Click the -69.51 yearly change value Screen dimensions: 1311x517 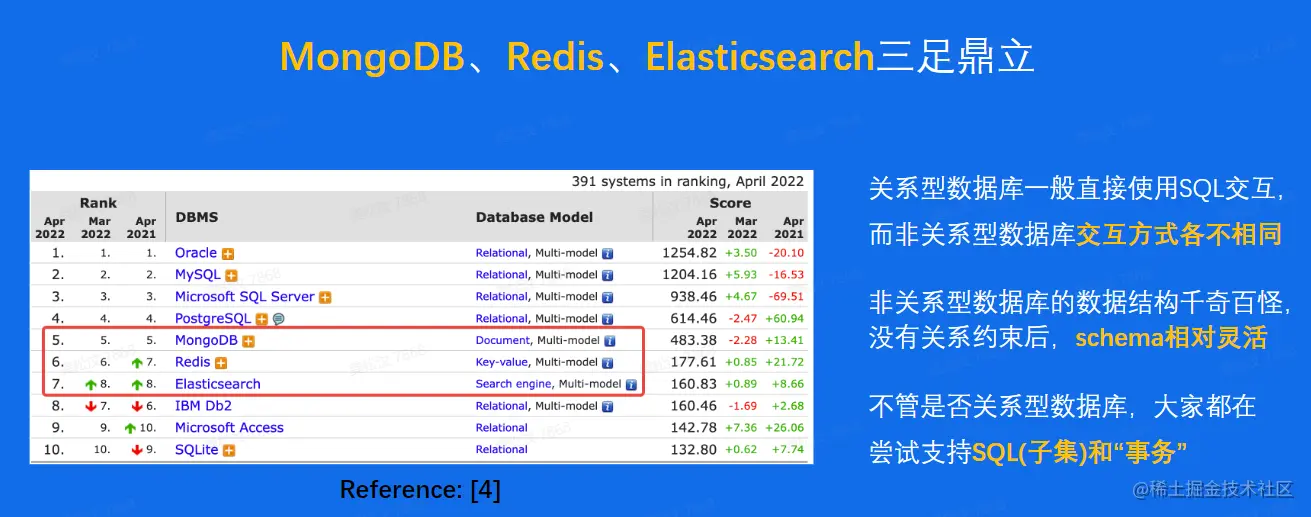(787, 297)
